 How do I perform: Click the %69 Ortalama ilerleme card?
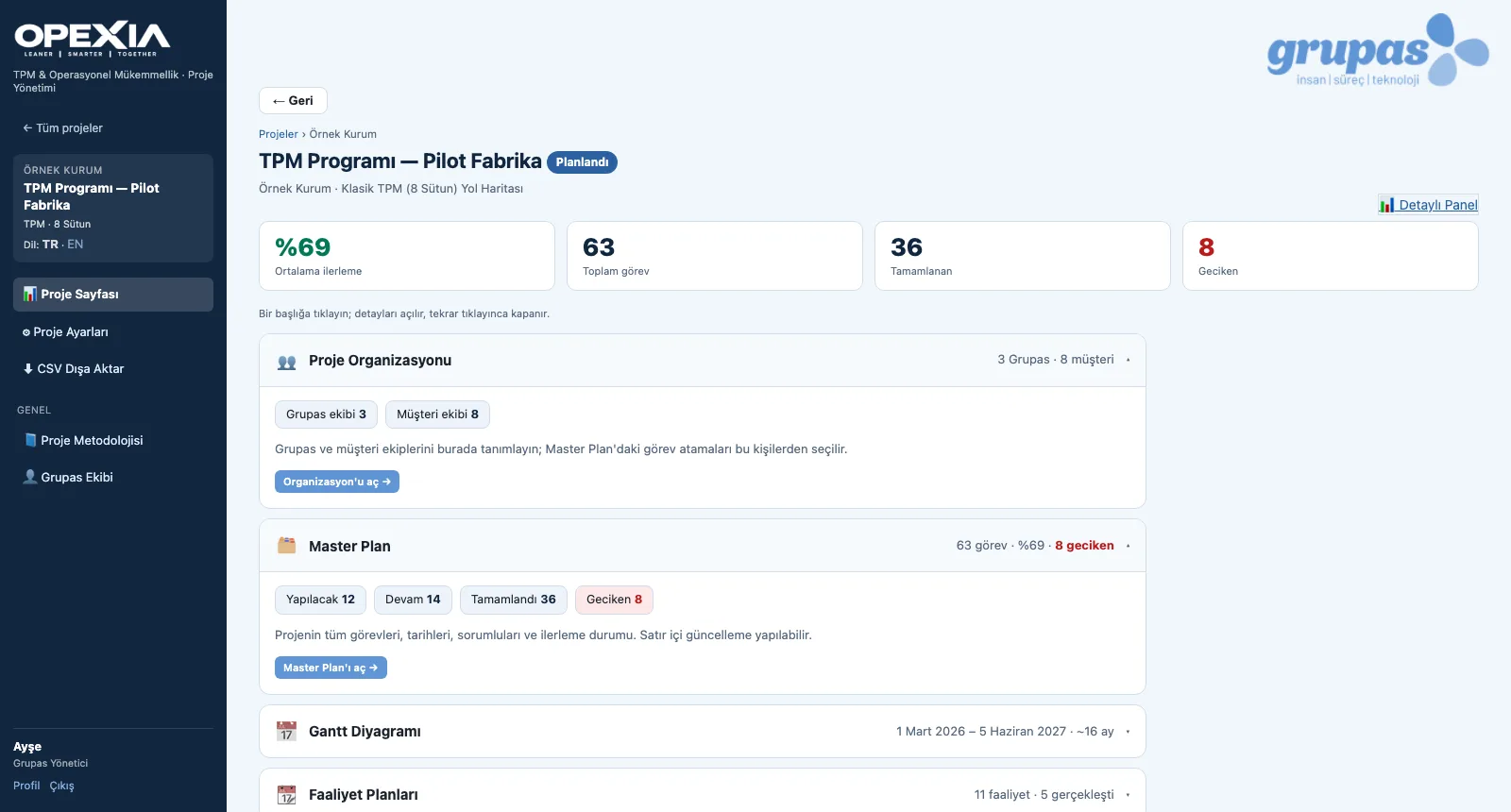click(x=407, y=256)
